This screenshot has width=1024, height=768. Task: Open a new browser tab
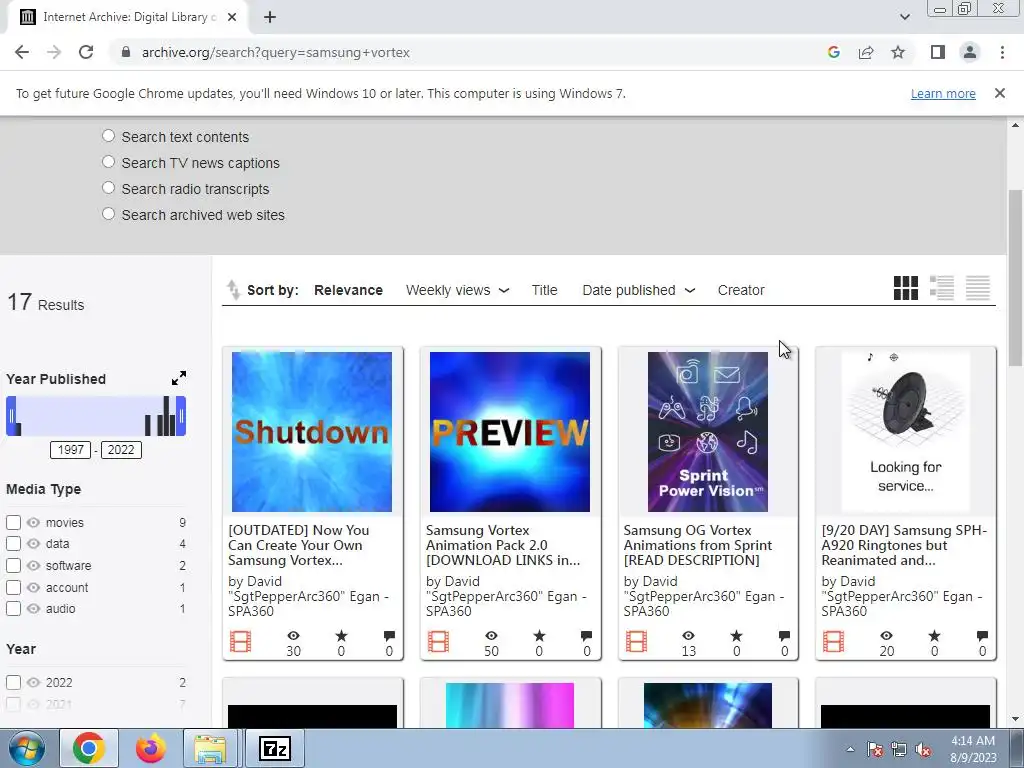270,17
